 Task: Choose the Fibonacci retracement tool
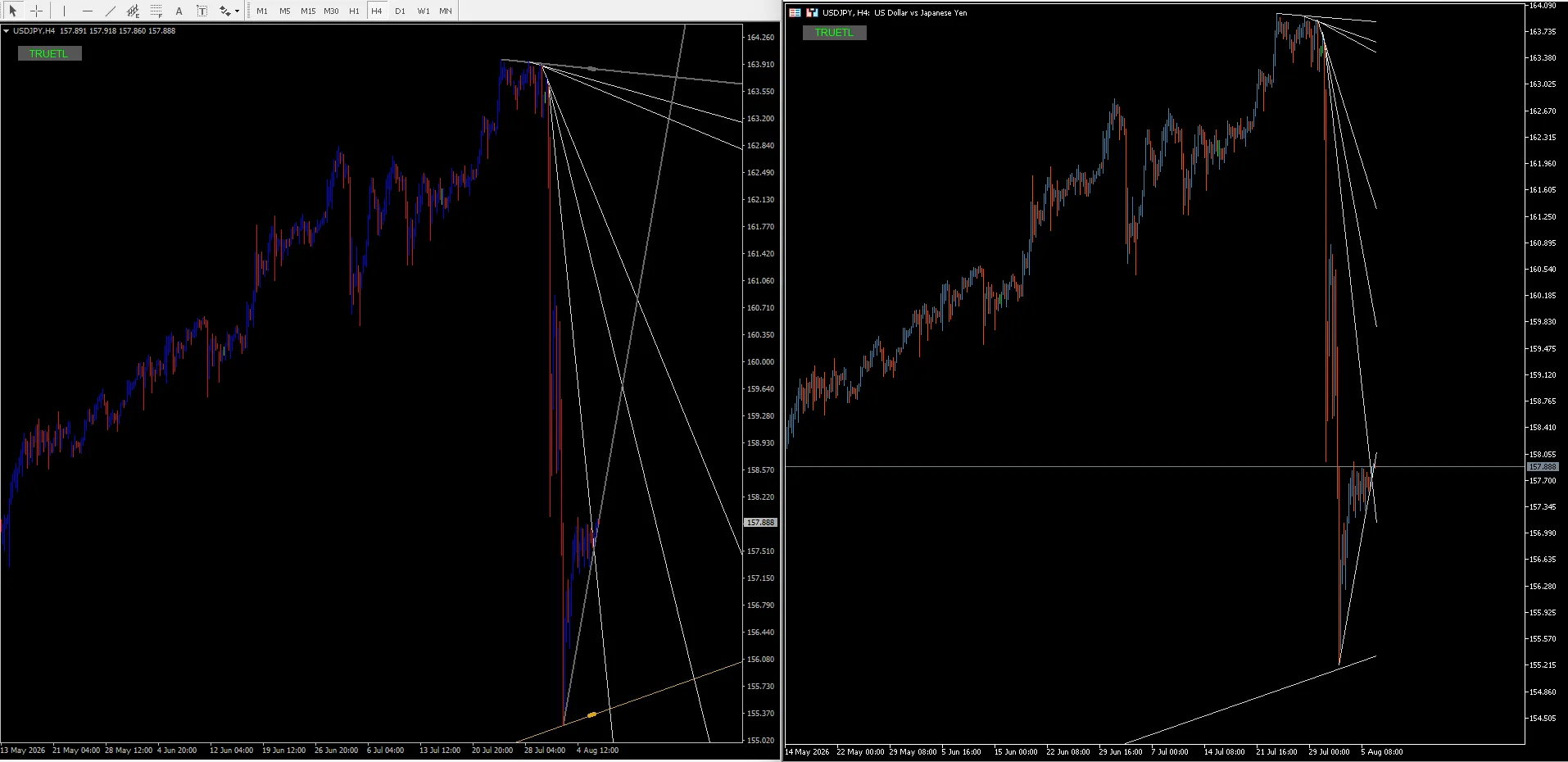pos(156,11)
